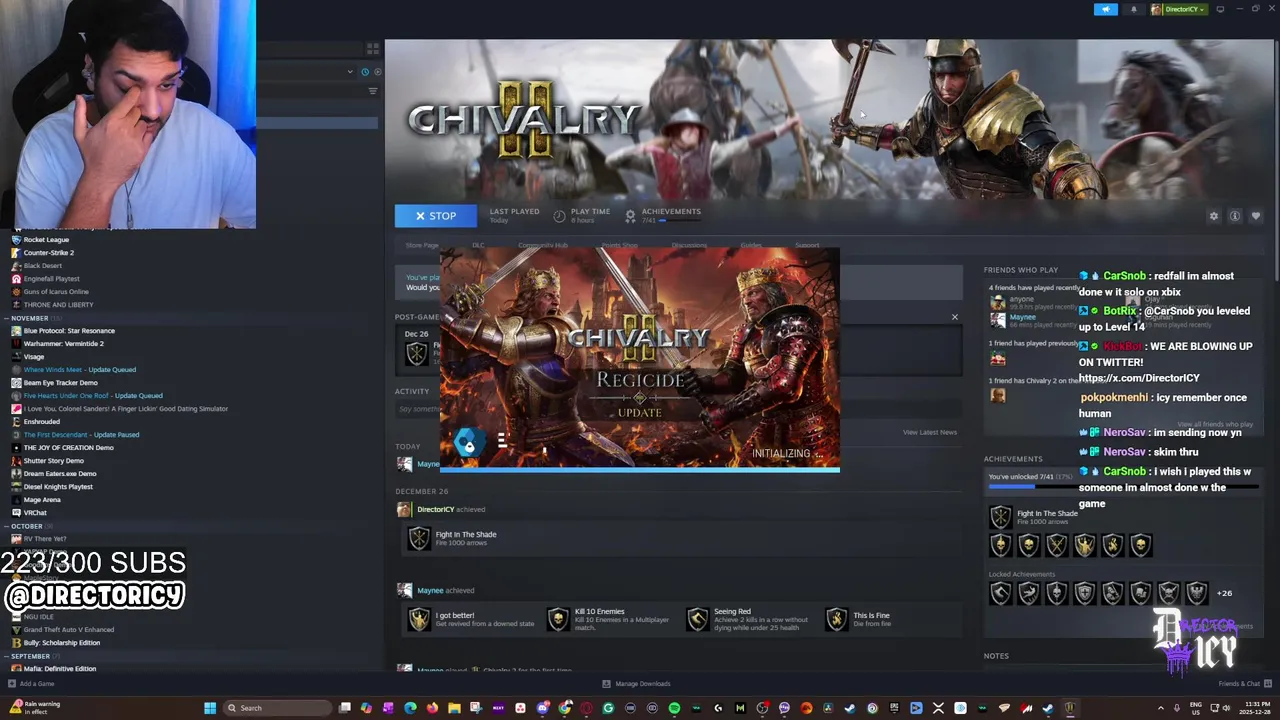This screenshot has width=1280, height=720.
Task: Open the Points Shop tab
Action: coord(619,245)
